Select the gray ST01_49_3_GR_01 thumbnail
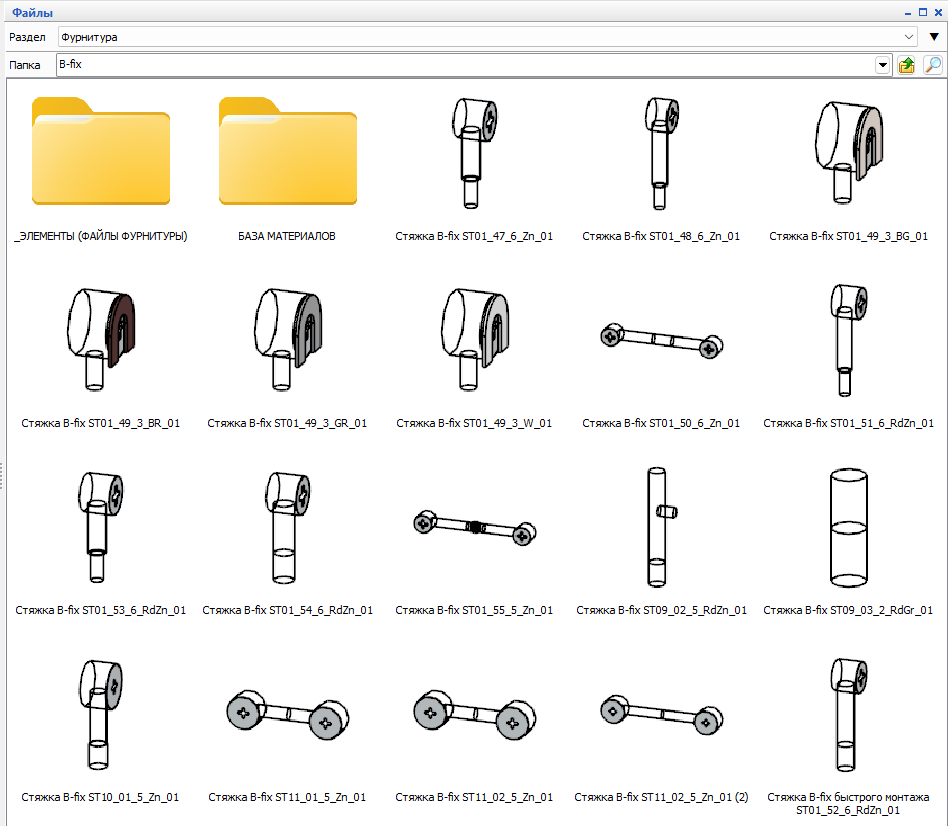 [288, 339]
